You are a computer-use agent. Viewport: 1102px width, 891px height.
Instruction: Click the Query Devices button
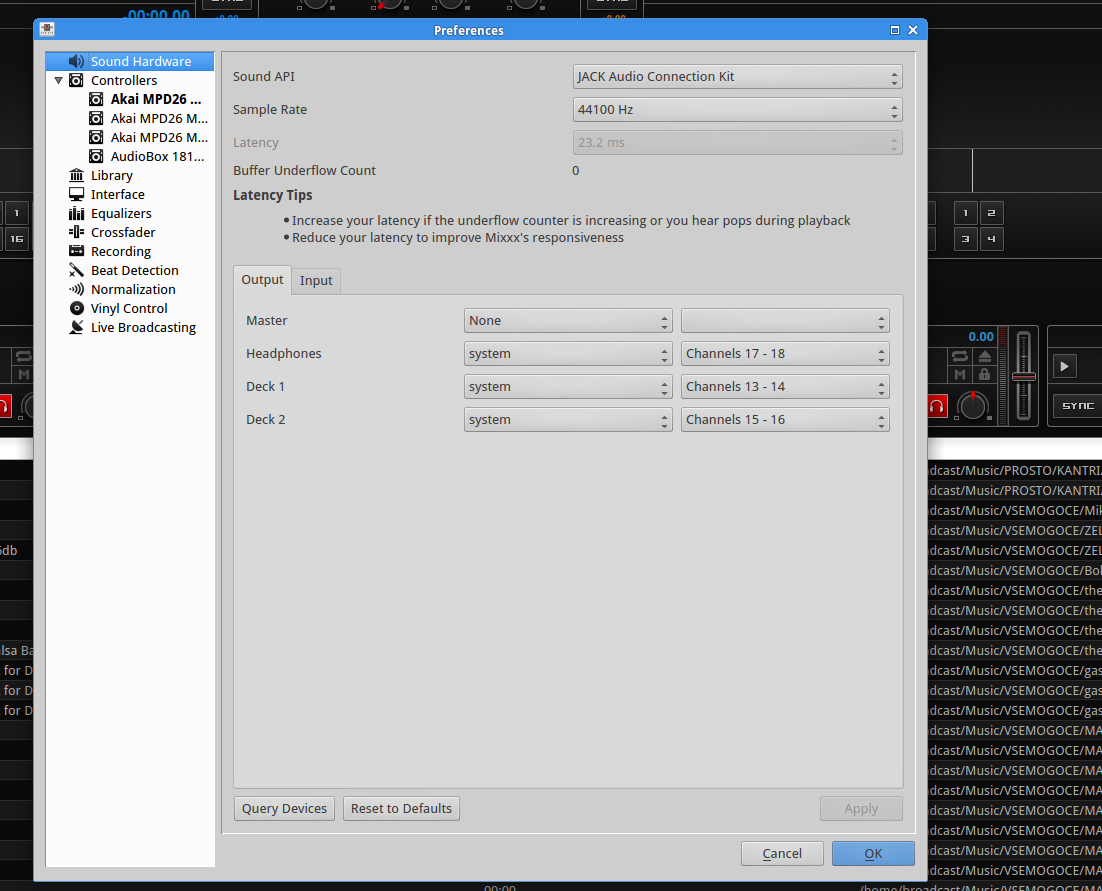tap(284, 808)
